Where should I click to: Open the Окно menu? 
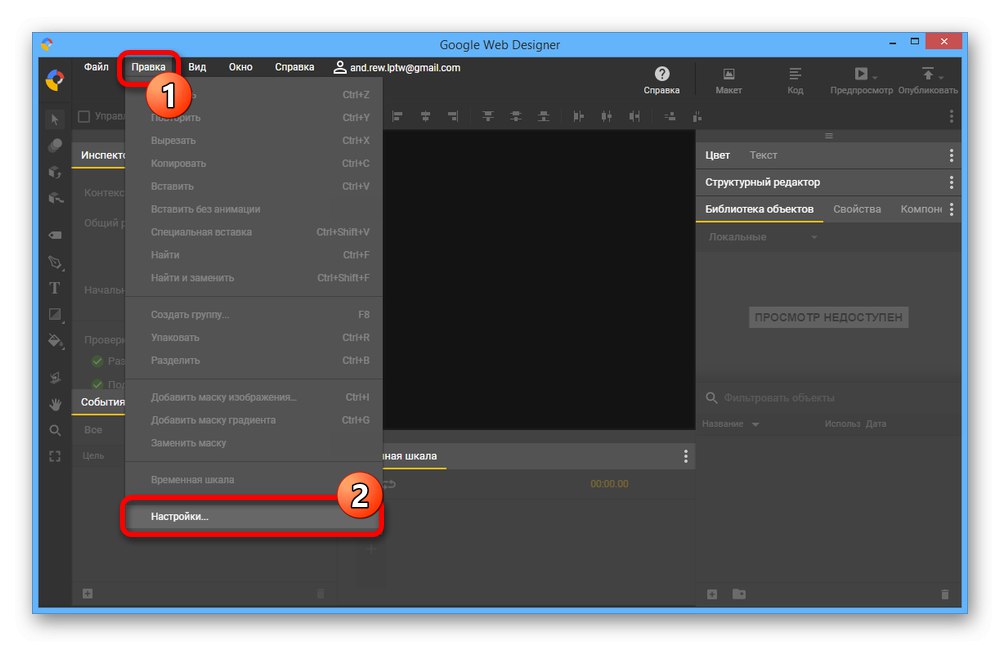point(240,67)
